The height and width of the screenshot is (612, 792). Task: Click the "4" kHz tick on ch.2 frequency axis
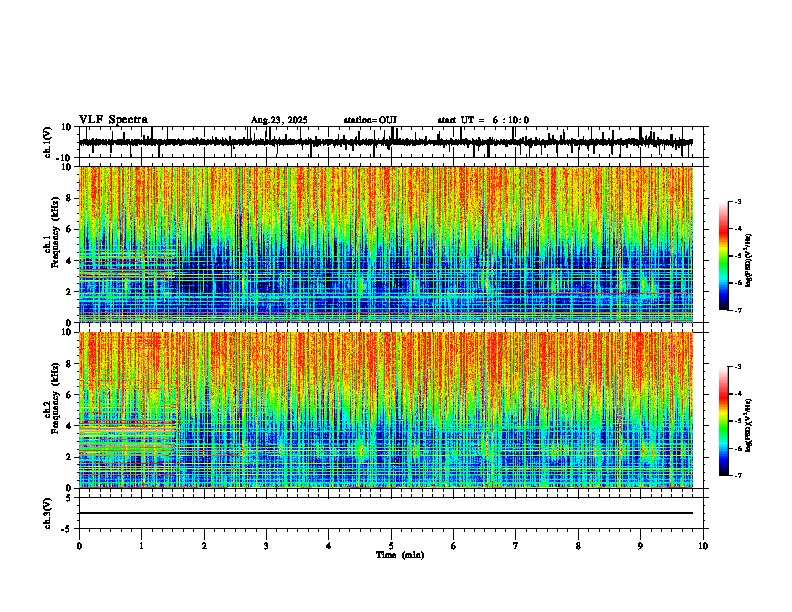click(x=70, y=426)
